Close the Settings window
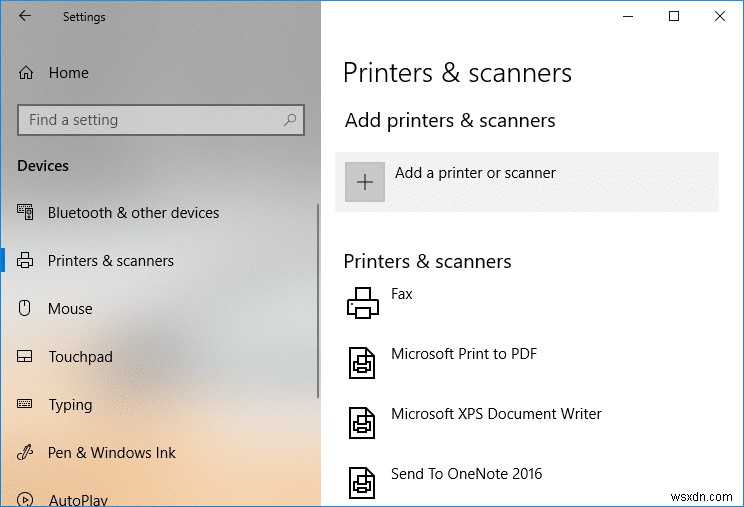This screenshot has height=507, width=744. pyautogui.click(x=720, y=16)
